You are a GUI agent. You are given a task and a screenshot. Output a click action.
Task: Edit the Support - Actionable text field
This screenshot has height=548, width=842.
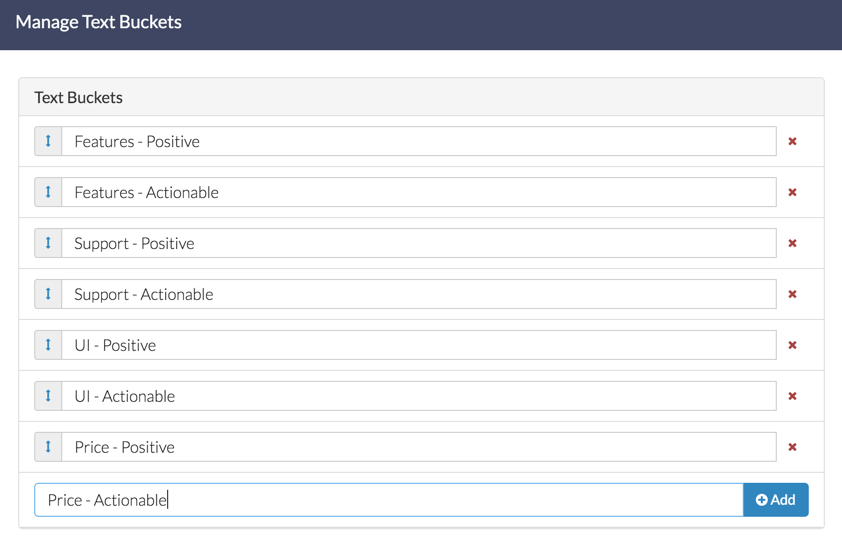pyautogui.click(x=418, y=295)
